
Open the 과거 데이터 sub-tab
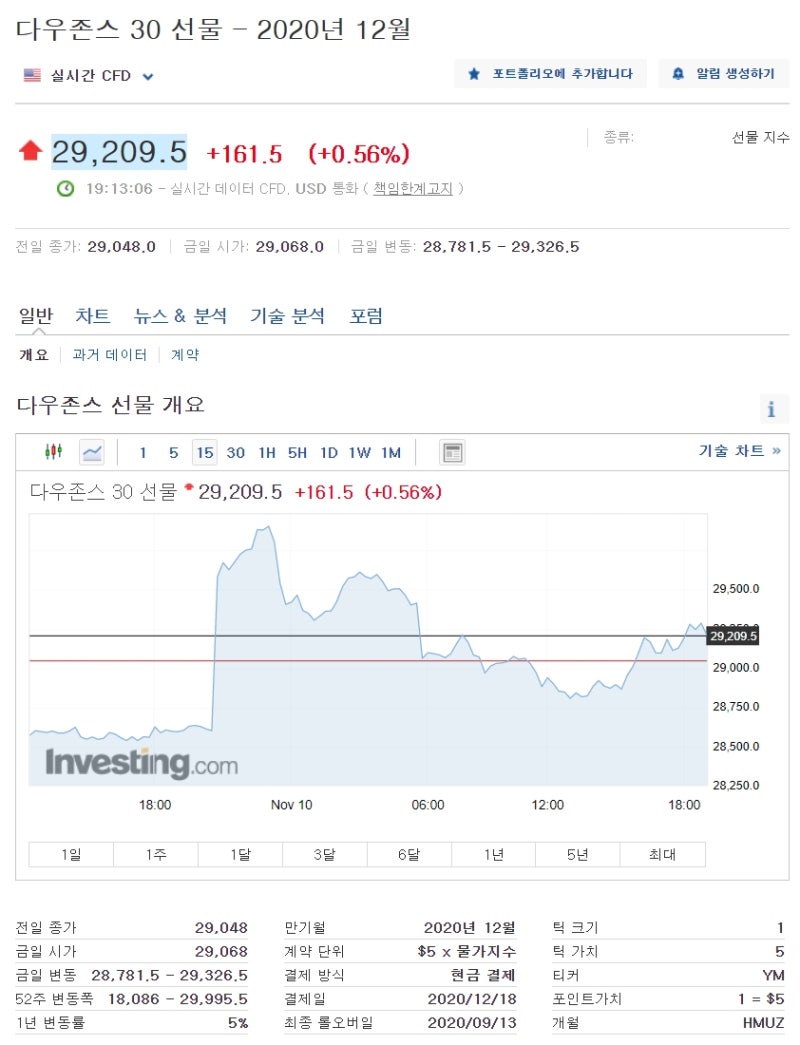click(109, 355)
